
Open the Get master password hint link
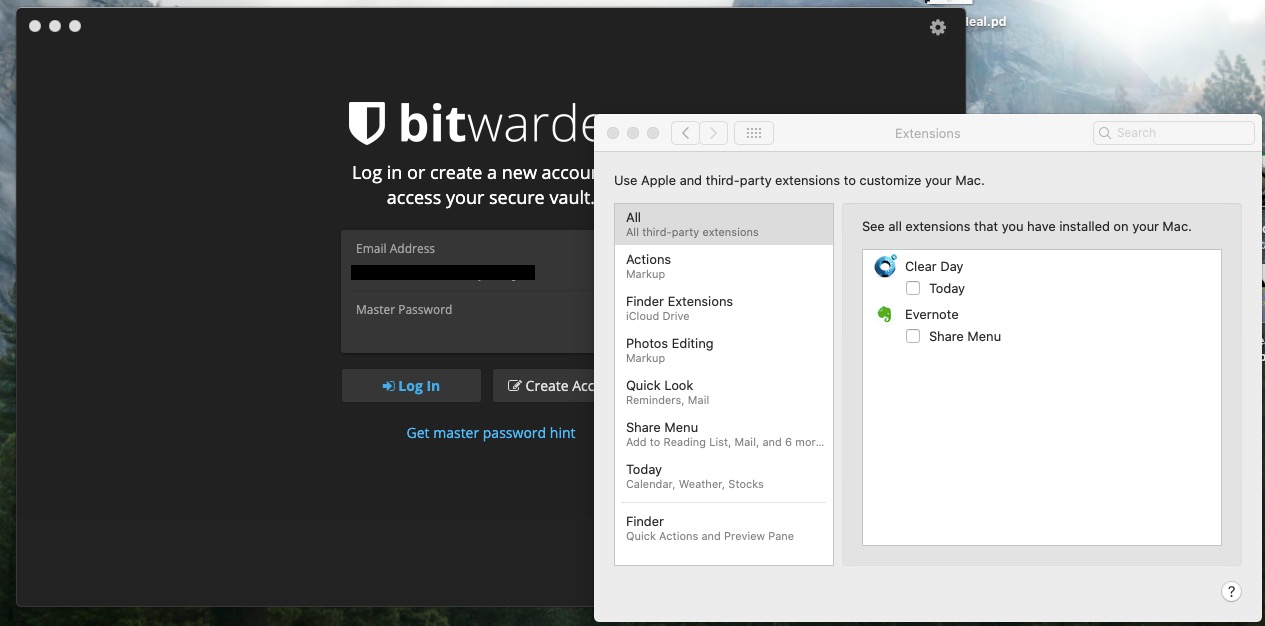click(x=491, y=432)
